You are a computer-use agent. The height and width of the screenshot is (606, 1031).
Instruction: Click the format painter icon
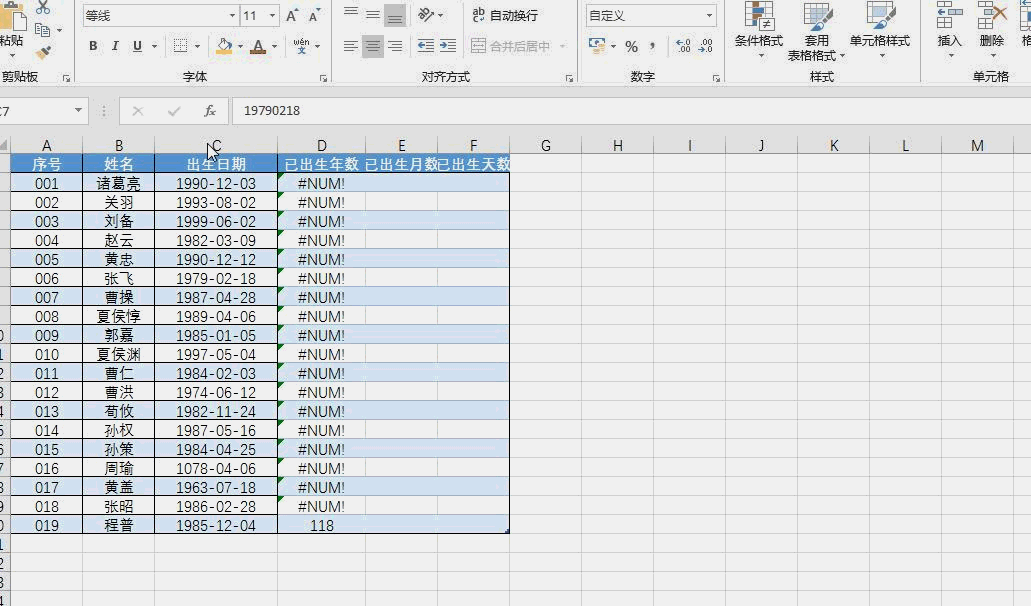43,51
